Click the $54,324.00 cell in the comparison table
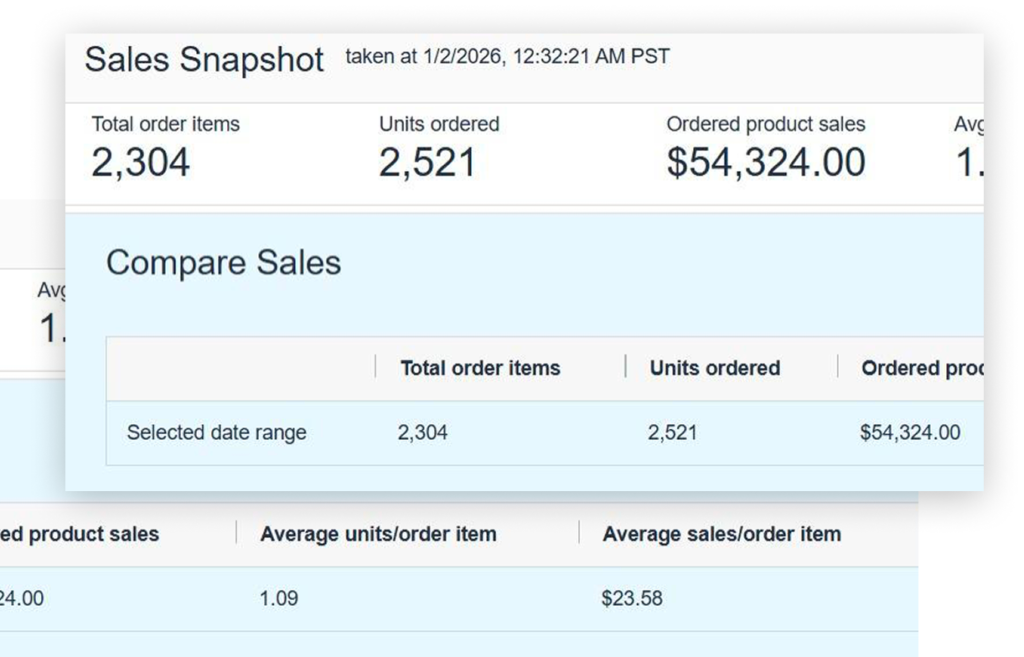Screen dimensions: 1024x657 [910, 433]
